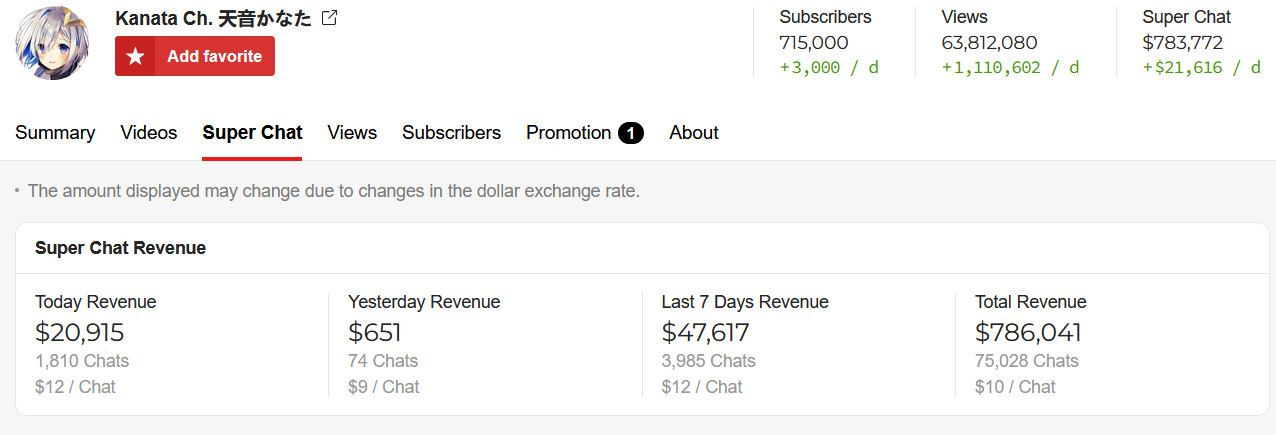Add the channel to favorites

[195, 56]
